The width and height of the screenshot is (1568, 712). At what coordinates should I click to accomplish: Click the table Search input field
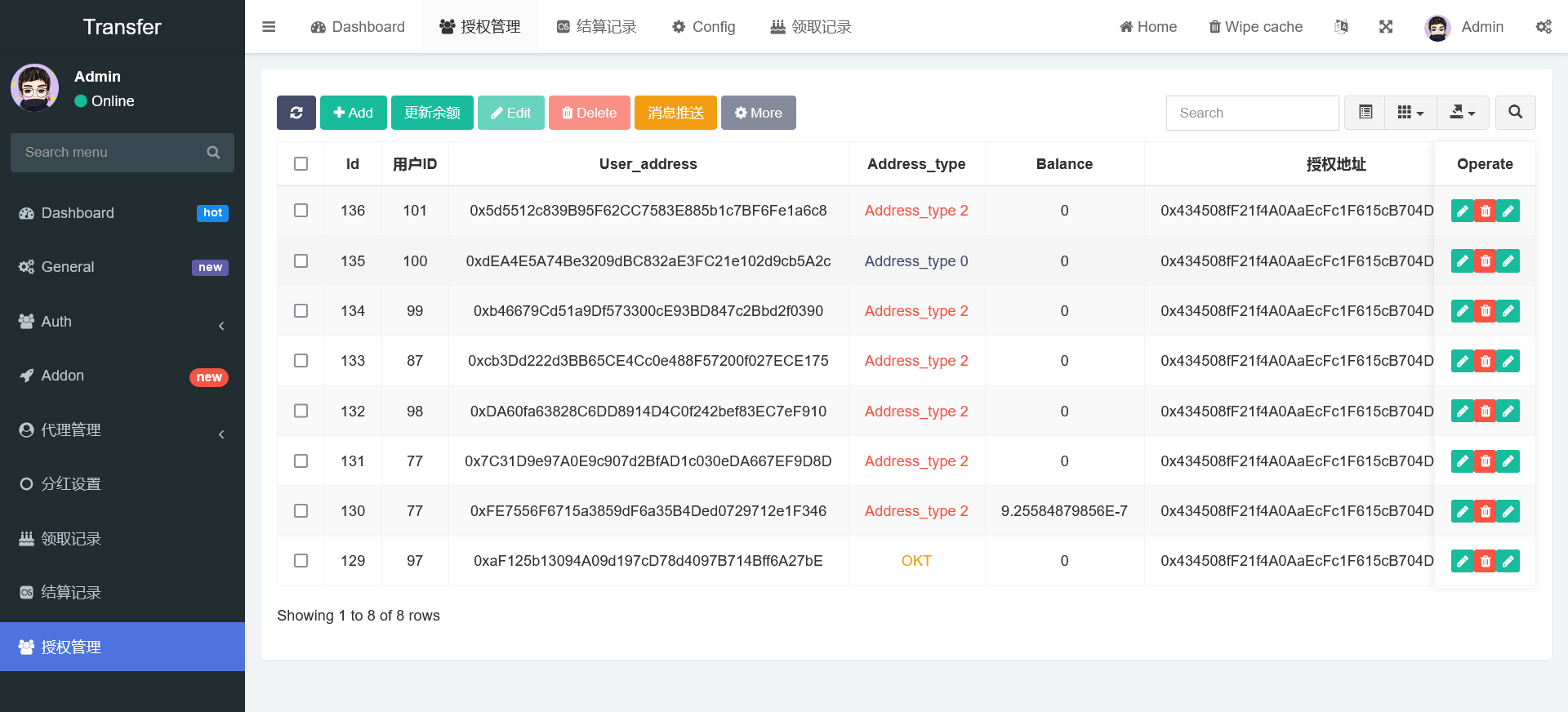pos(1252,113)
